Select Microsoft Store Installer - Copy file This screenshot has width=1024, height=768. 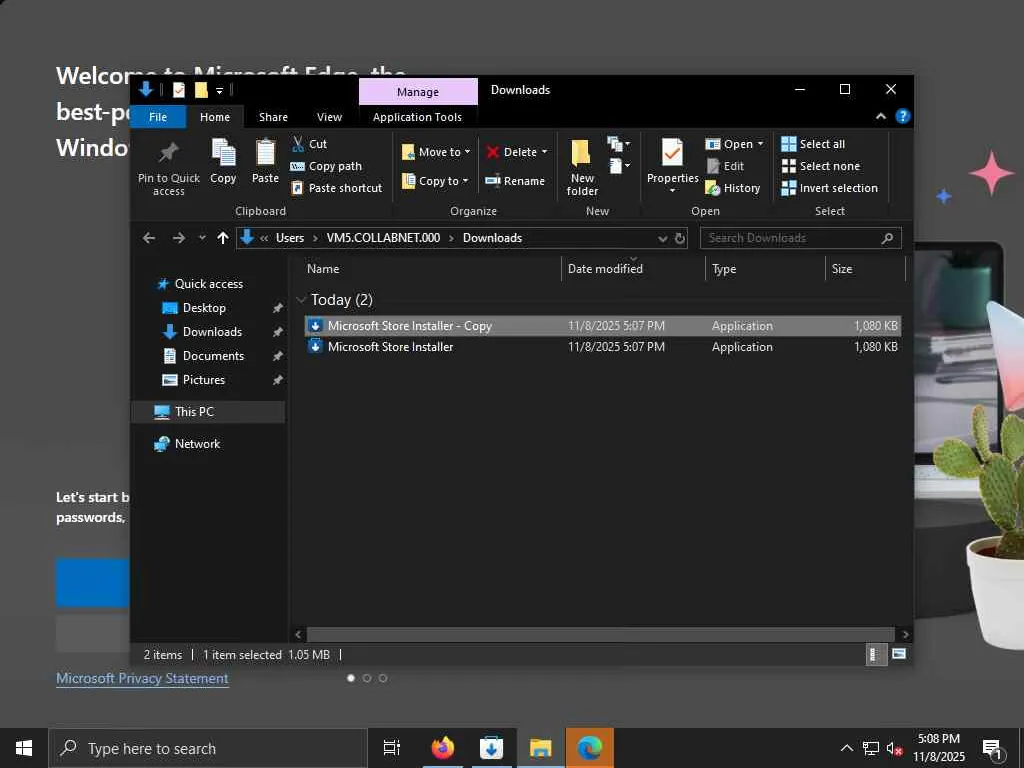pyautogui.click(x=602, y=326)
